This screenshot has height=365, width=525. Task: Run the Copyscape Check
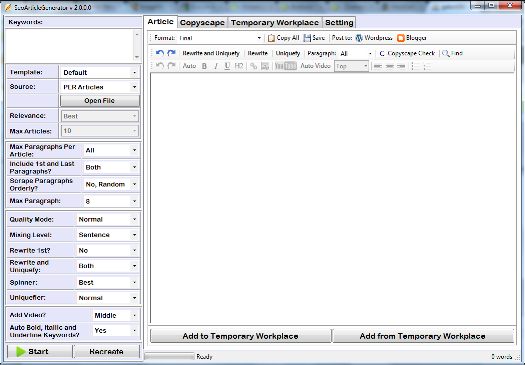click(x=407, y=53)
